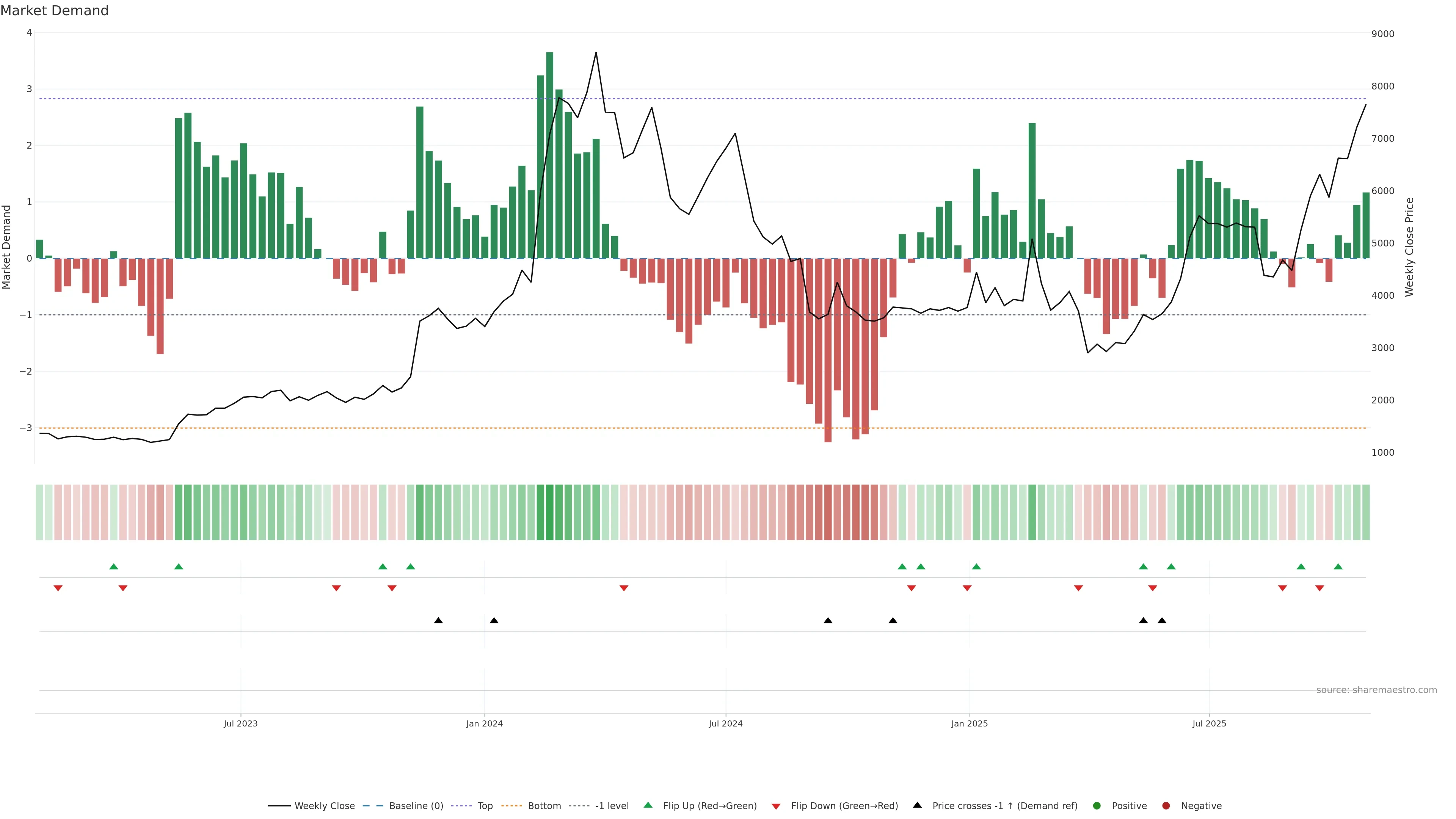This screenshot has height=819, width=1456.
Task: Click the Jan 2025 axis label
Action: pos(970,723)
